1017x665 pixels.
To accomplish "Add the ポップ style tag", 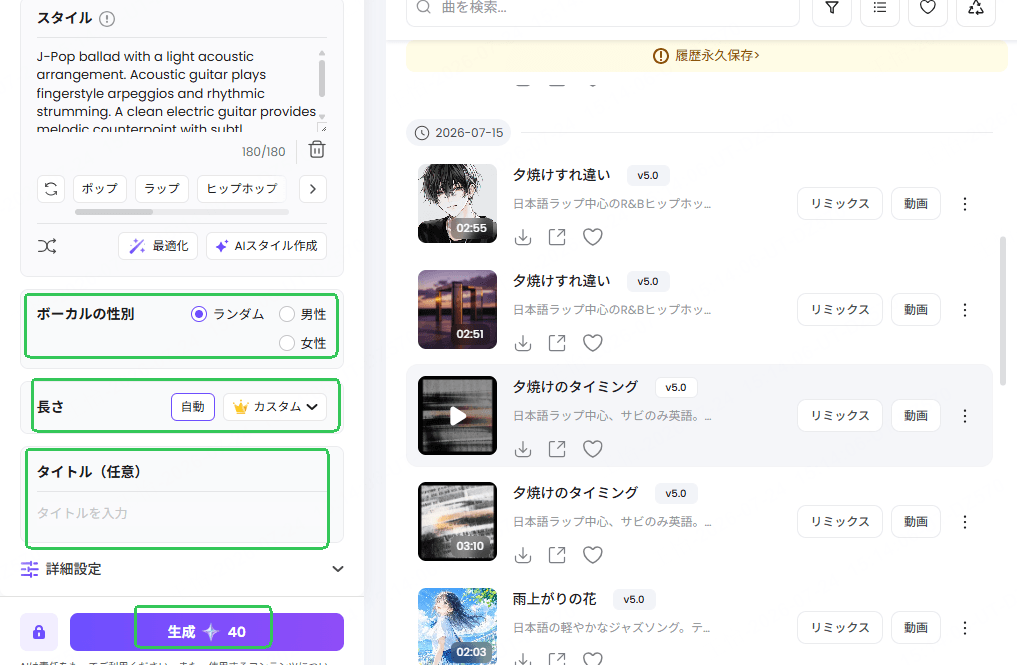I will pos(100,189).
